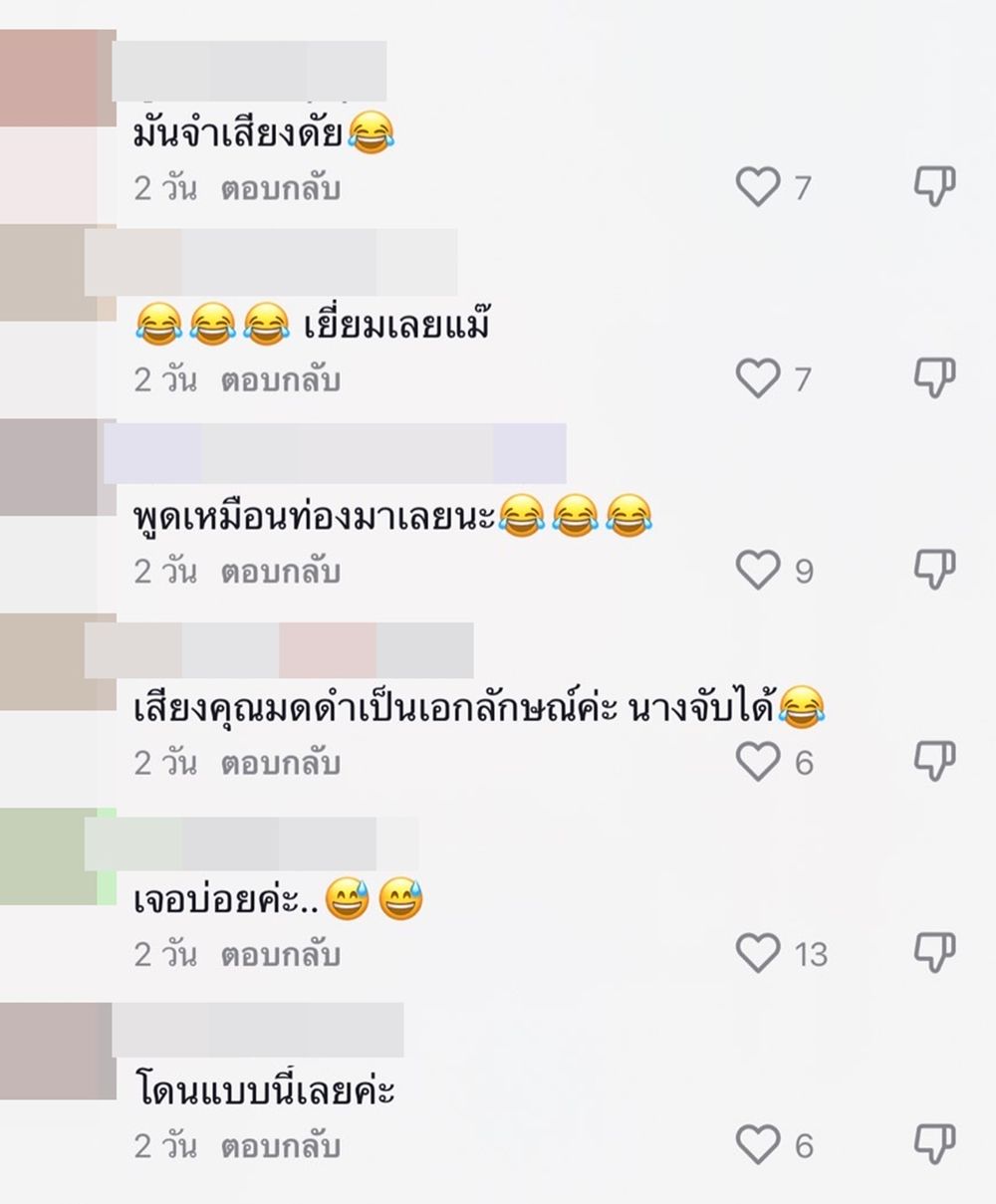Dislike the comment 'เยี่ยมเลยแม๊'
Image resolution: width=996 pixels, height=1204 pixels.
tap(935, 376)
